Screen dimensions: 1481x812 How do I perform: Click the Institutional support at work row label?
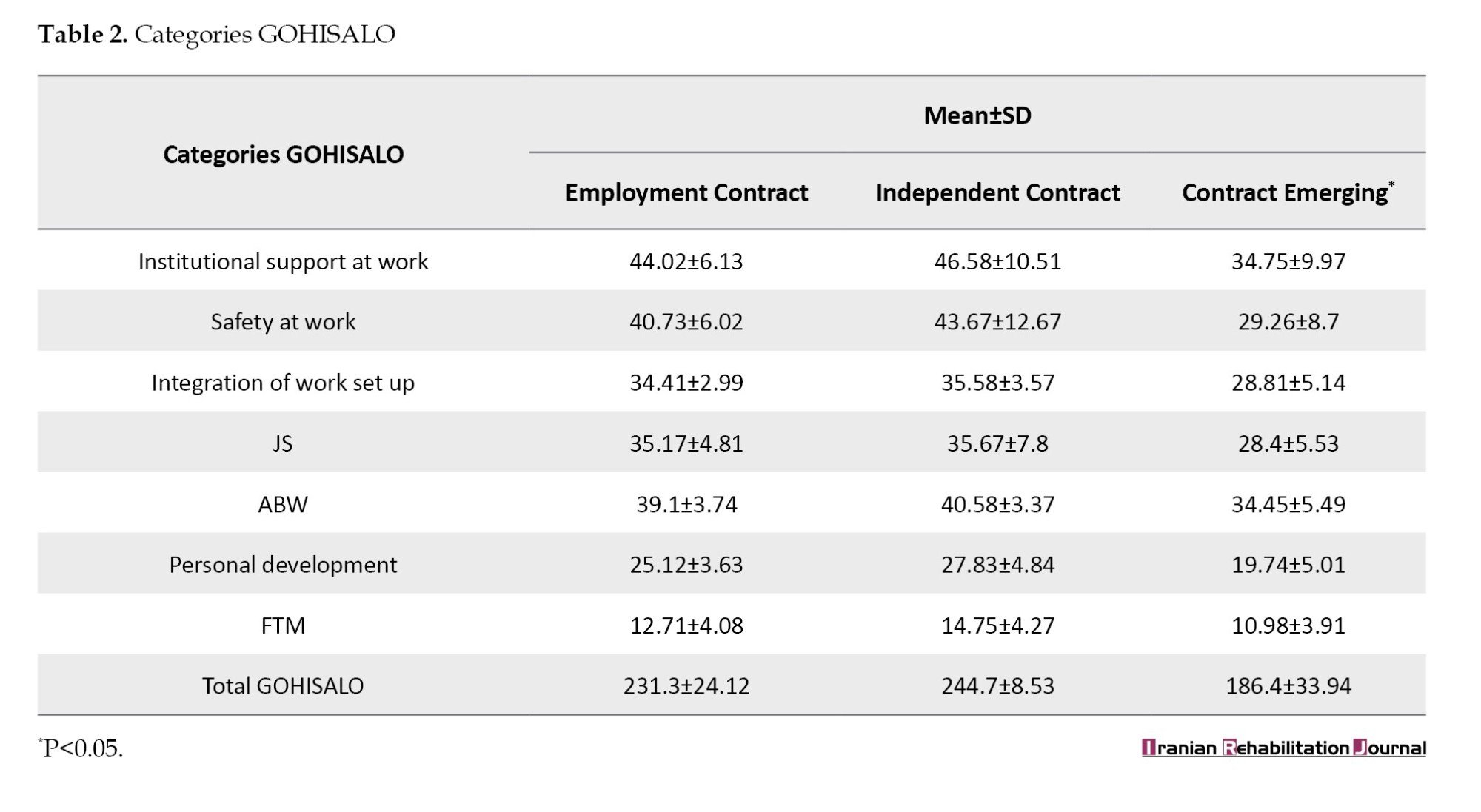pyautogui.click(x=283, y=261)
